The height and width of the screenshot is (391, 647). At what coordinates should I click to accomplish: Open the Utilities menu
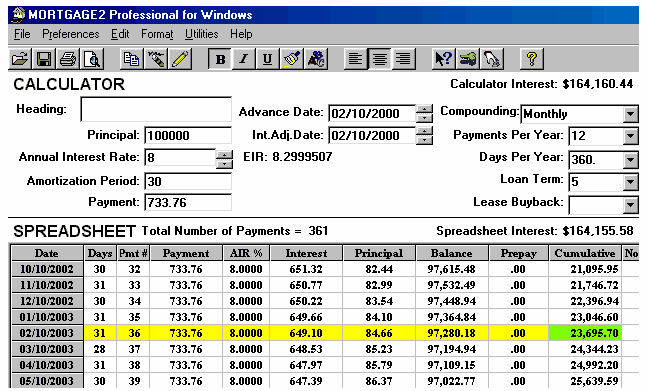[x=201, y=34]
